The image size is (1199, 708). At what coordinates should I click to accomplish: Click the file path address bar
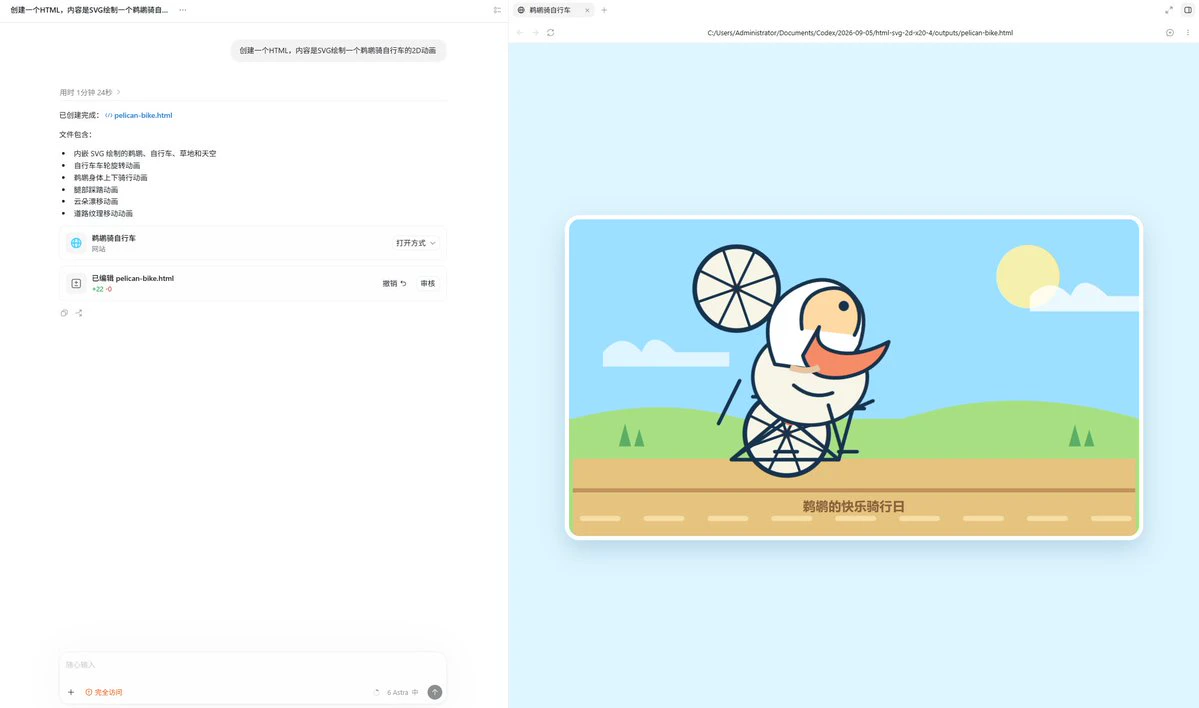tap(859, 33)
